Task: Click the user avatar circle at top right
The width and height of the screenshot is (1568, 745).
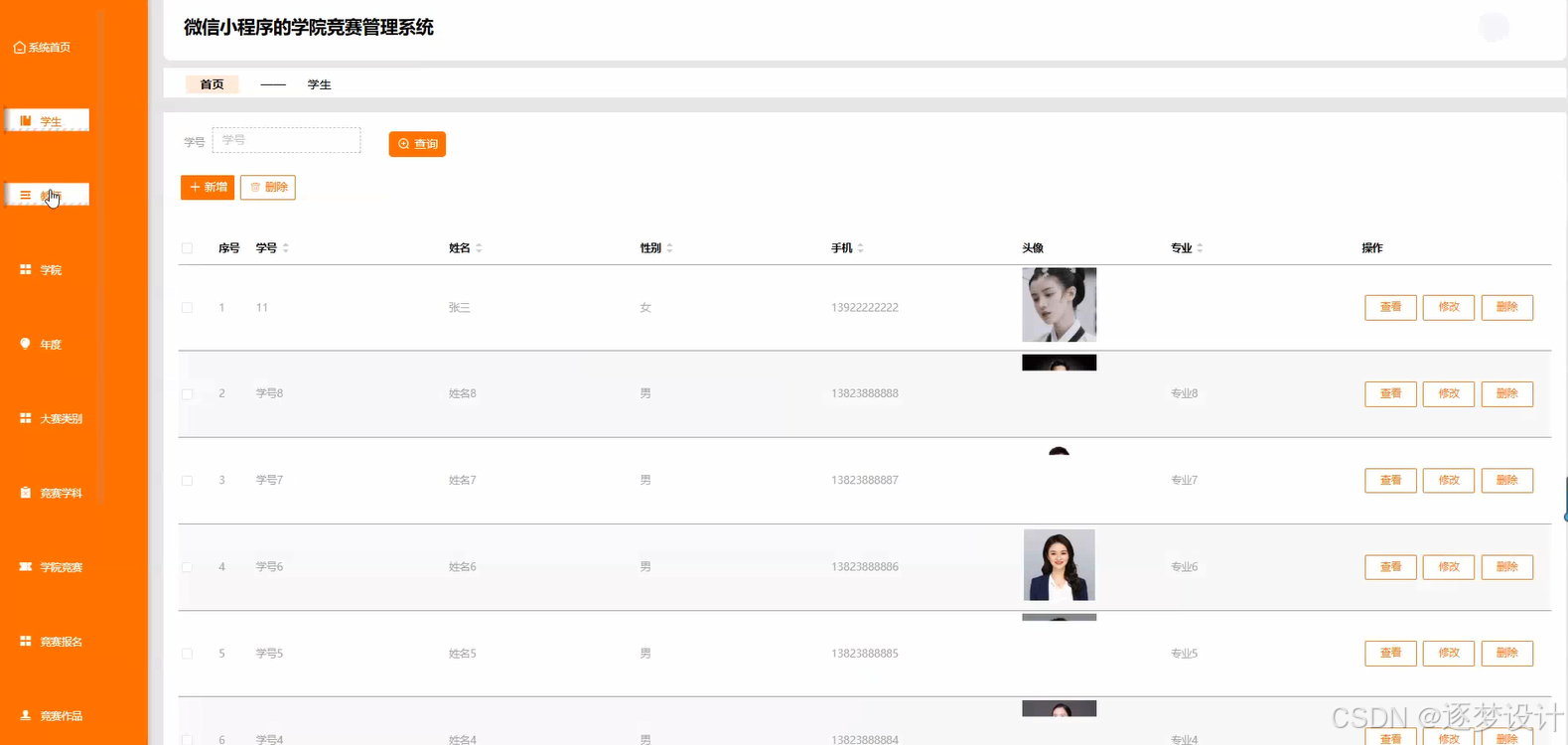Action: (x=1494, y=27)
